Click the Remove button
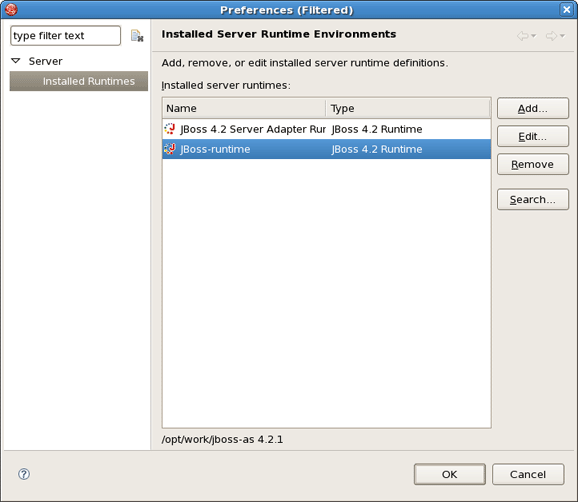 coord(533,164)
